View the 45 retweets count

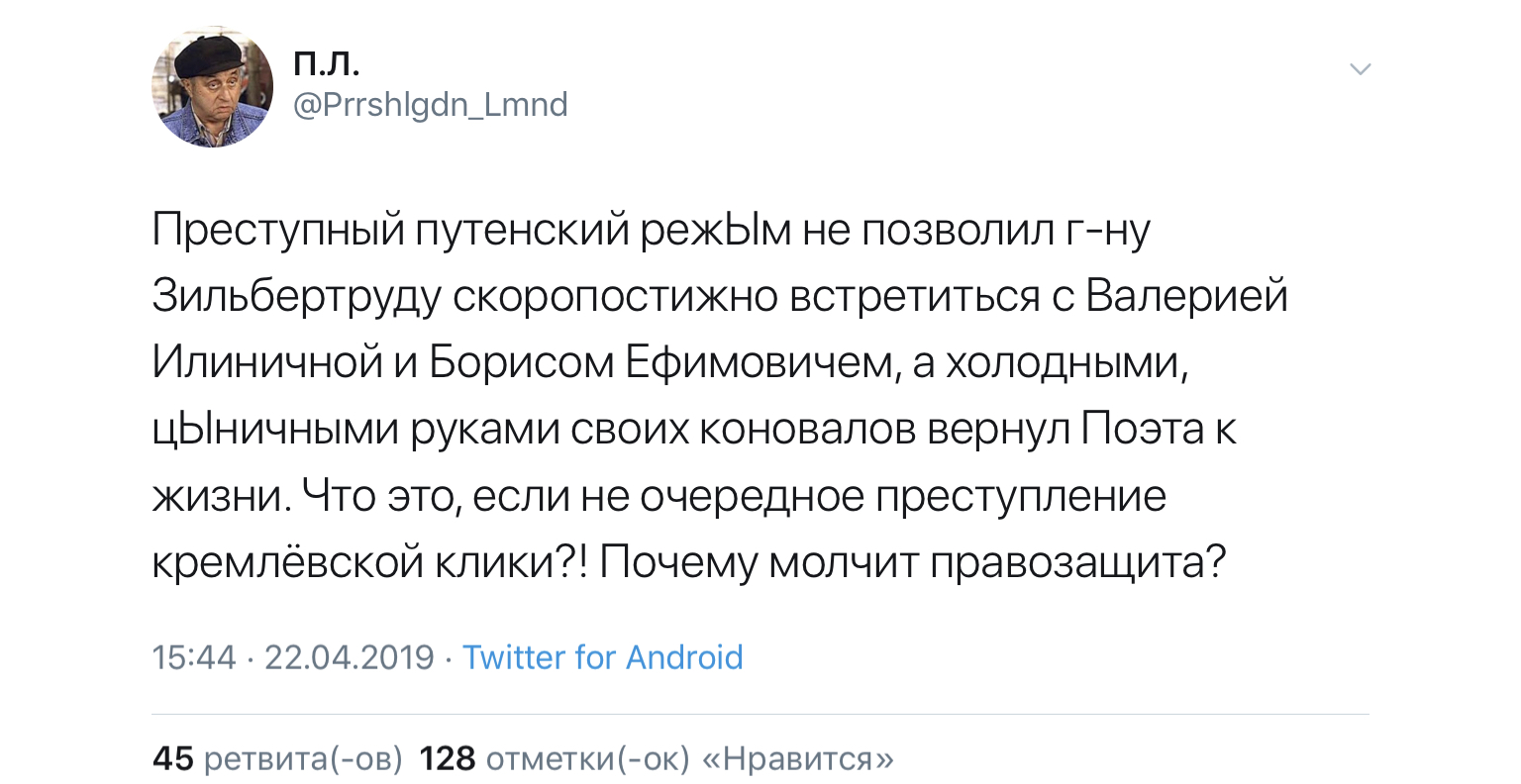(172, 758)
